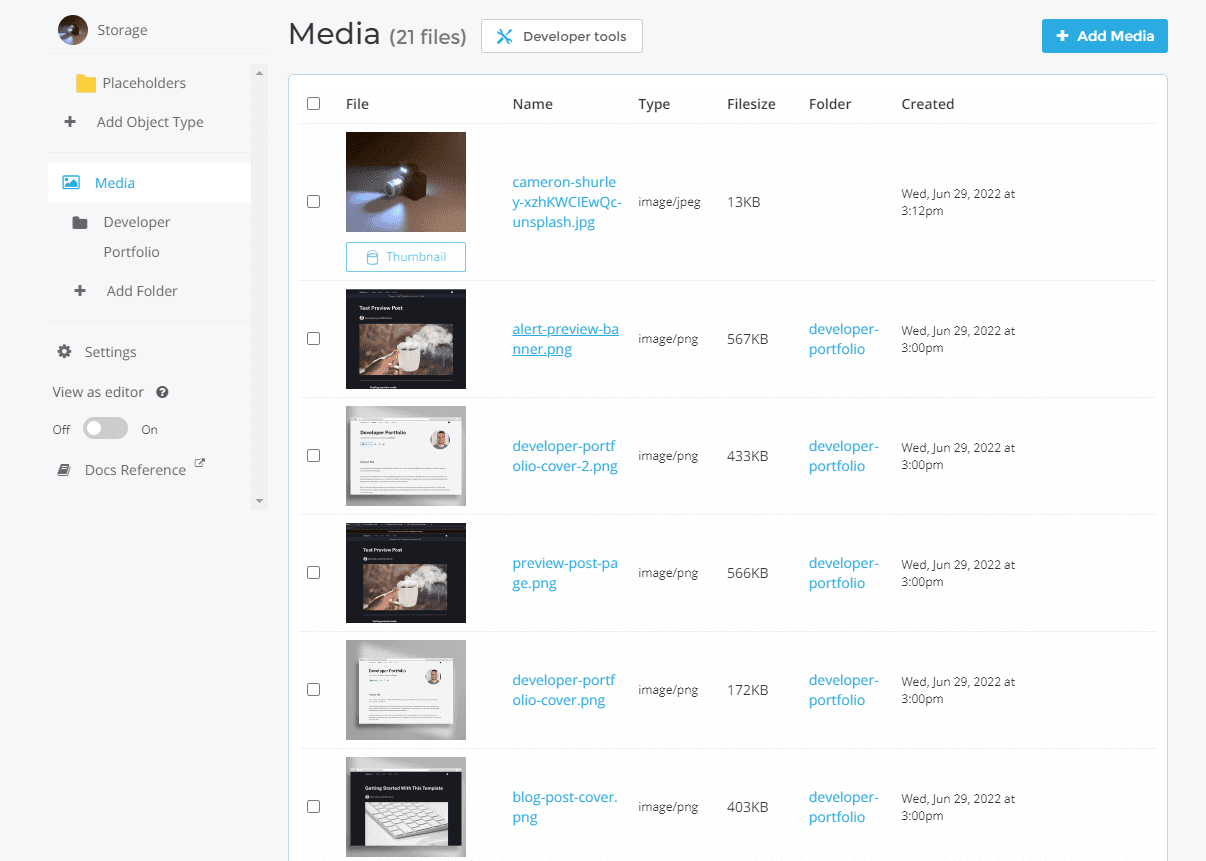Click thumbnail of alert-preview-banner.png
This screenshot has height=861, width=1206.
tap(406, 339)
